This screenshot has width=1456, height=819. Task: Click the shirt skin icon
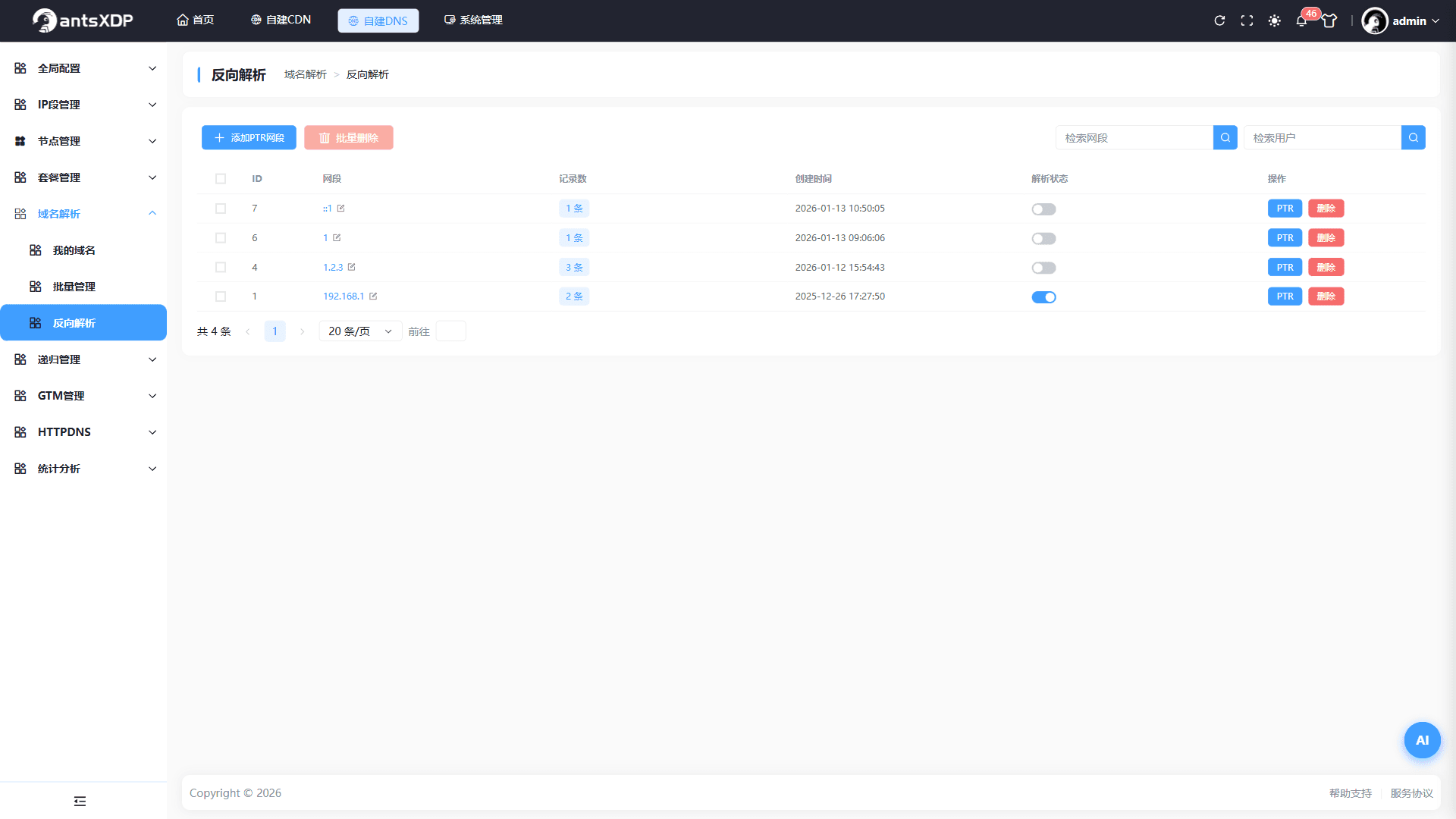tap(1329, 20)
